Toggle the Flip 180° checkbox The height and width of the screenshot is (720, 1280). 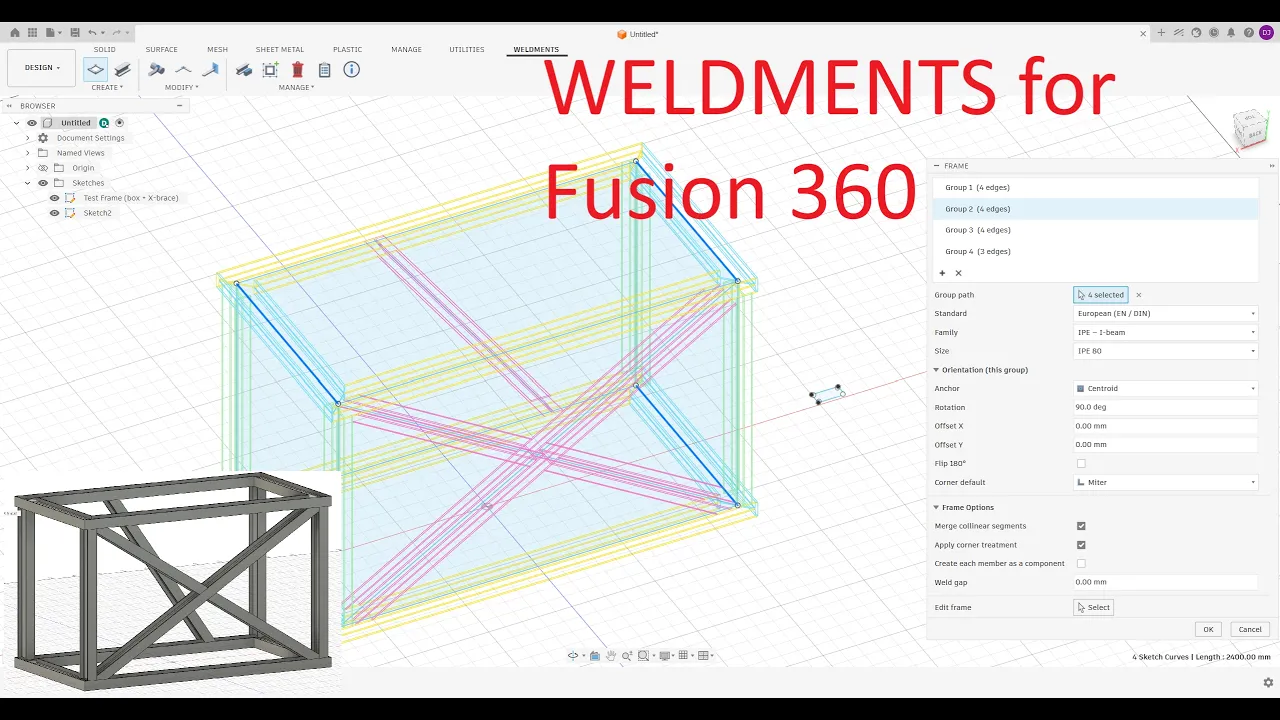(1081, 464)
